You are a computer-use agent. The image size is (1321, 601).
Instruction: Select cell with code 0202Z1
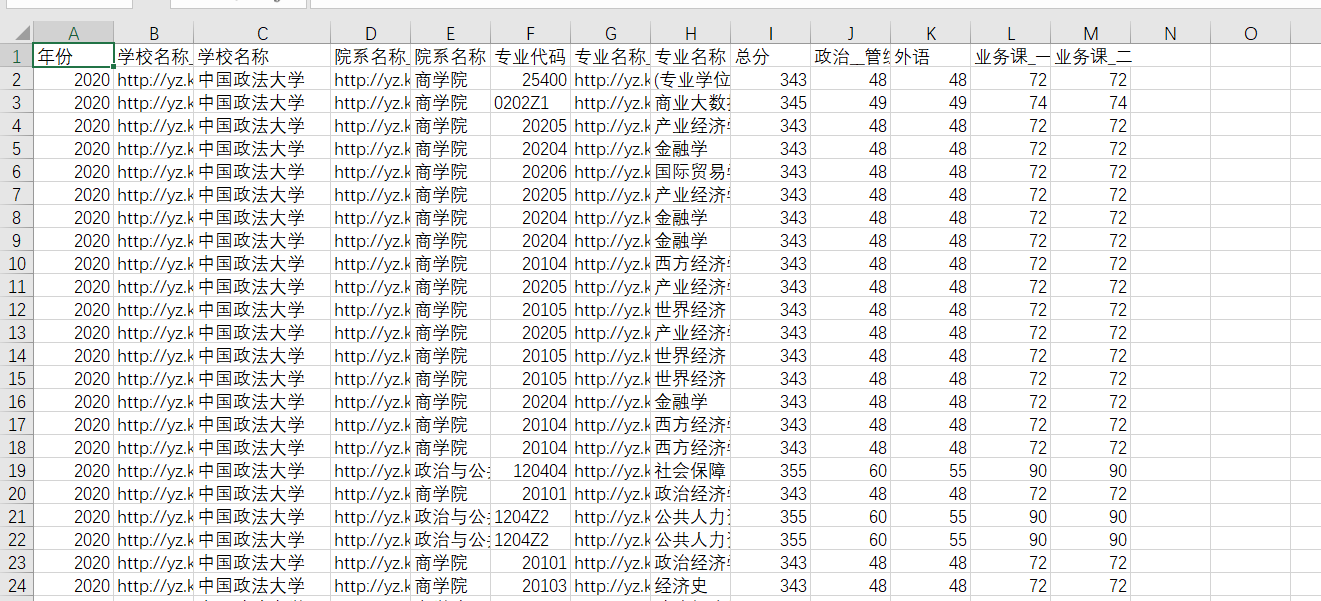pyautogui.click(x=531, y=102)
